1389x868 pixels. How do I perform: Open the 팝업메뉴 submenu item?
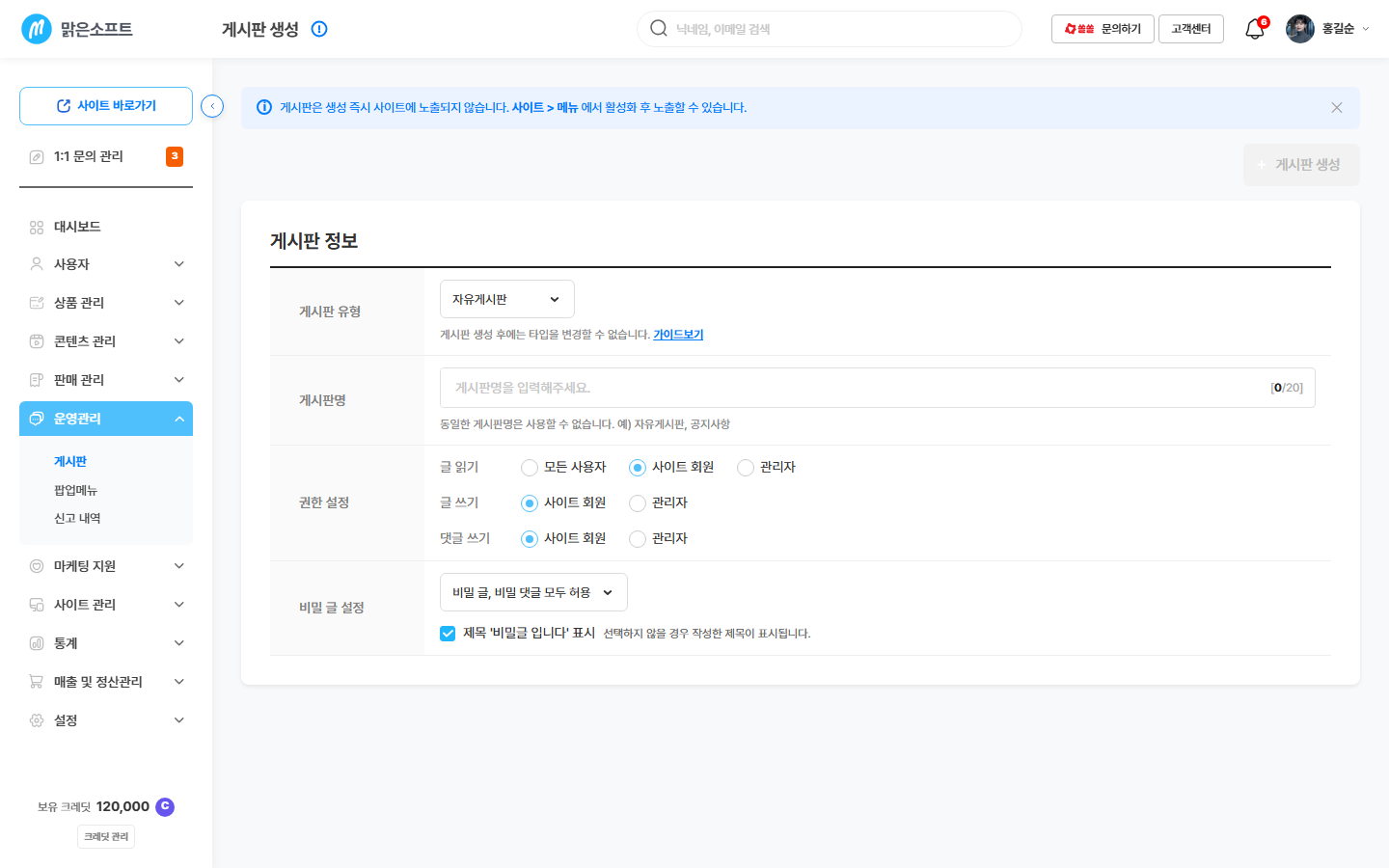point(75,491)
